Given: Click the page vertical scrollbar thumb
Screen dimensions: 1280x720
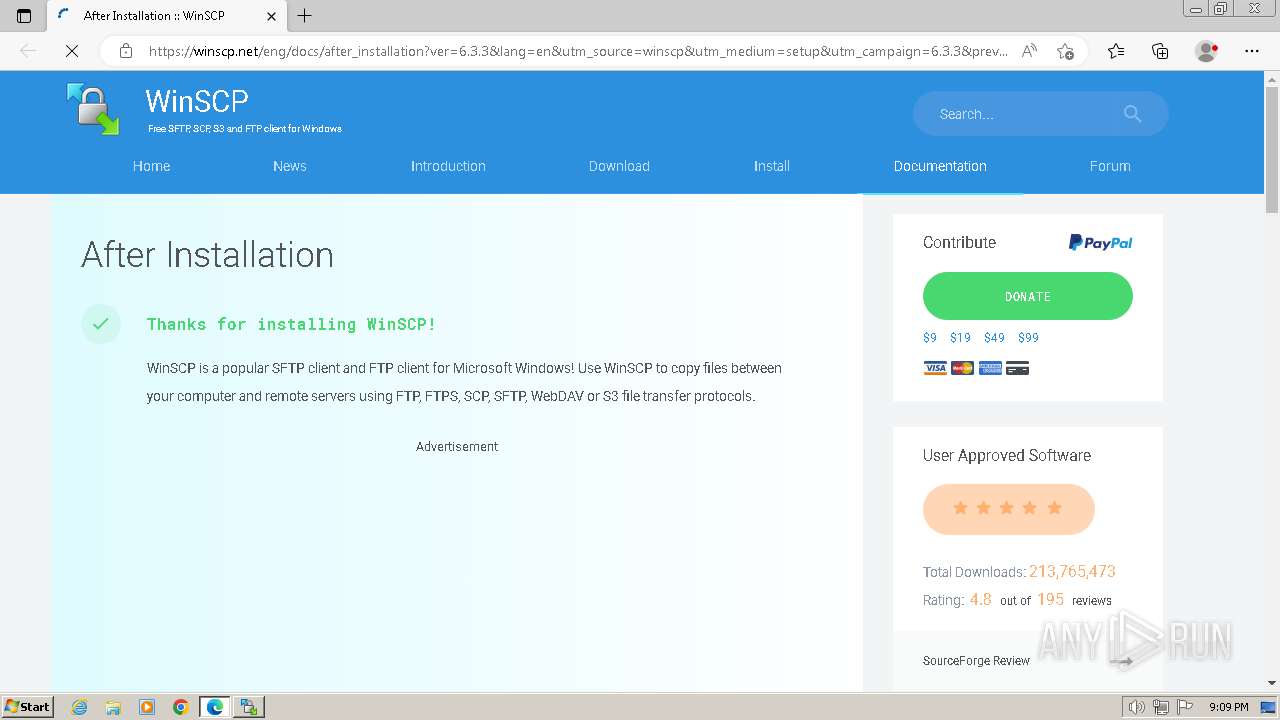Looking at the screenshot, I should [x=1272, y=151].
